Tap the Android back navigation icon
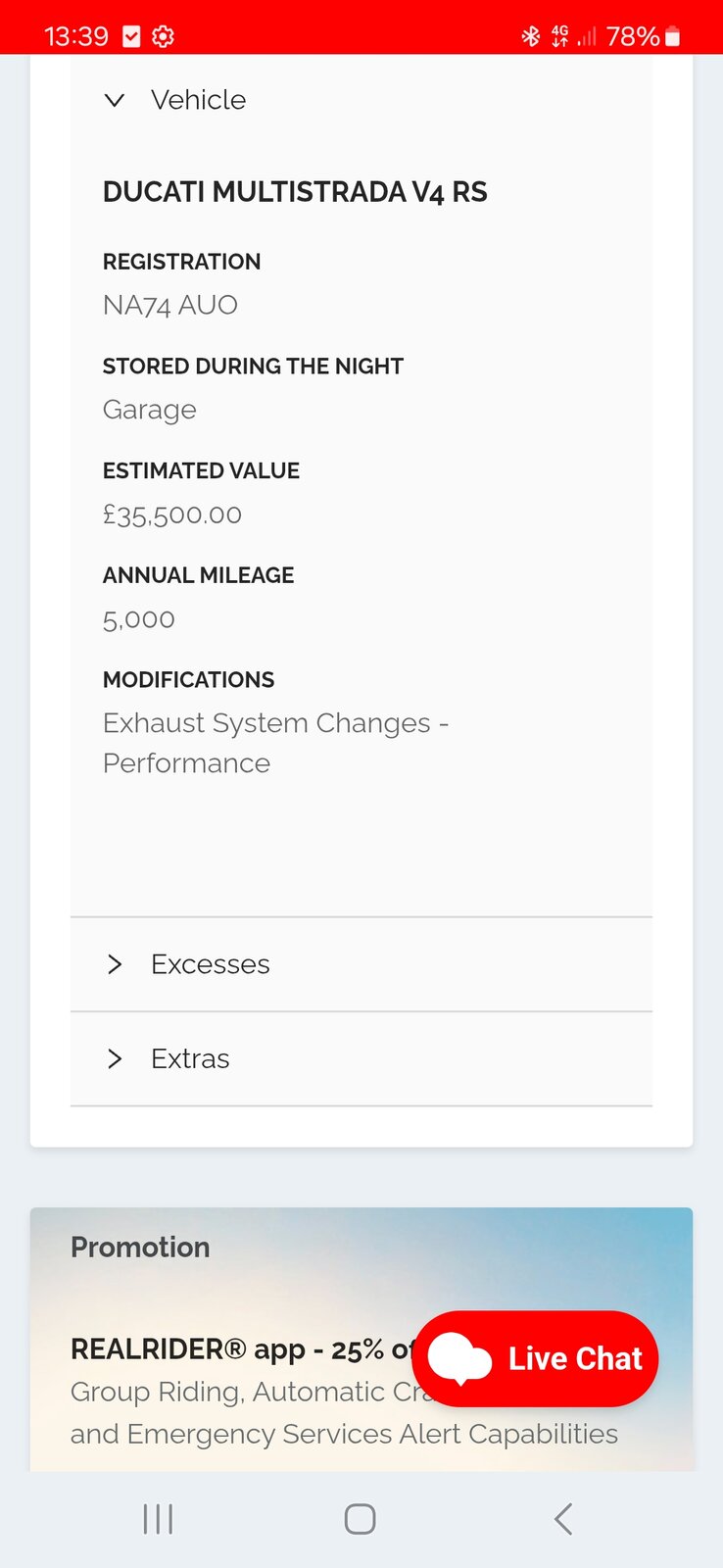Image resolution: width=723 pixels, height=1568 pixels. click(x=562, y=1519)
